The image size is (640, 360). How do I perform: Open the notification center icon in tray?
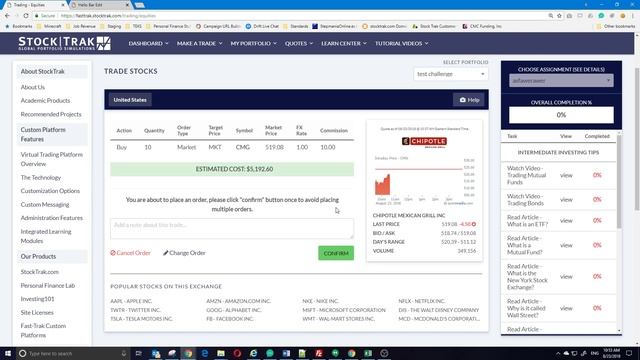pyautogui.click(x=629, y=353)
